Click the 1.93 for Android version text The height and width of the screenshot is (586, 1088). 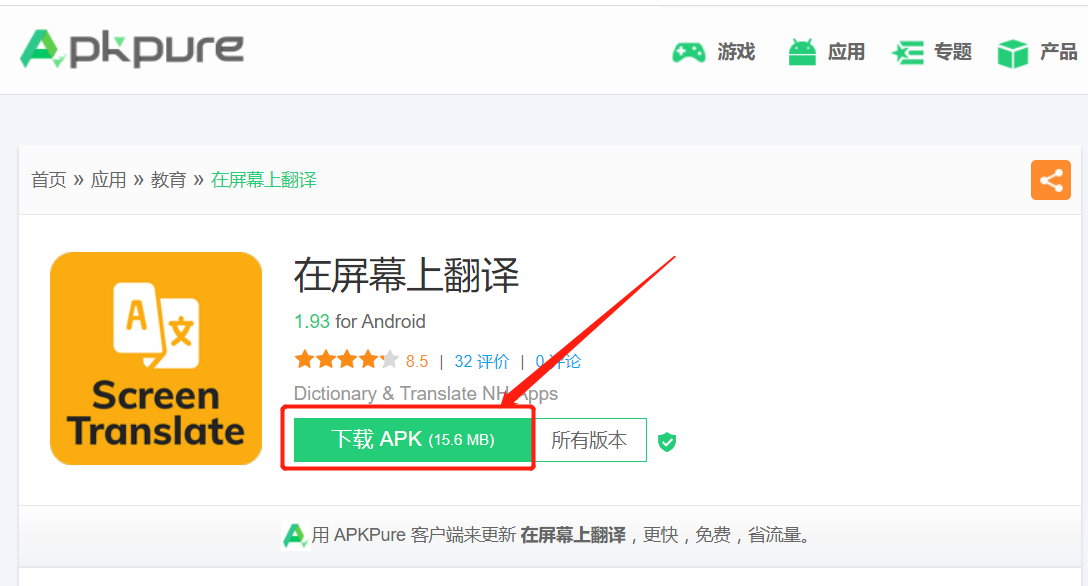359,322
